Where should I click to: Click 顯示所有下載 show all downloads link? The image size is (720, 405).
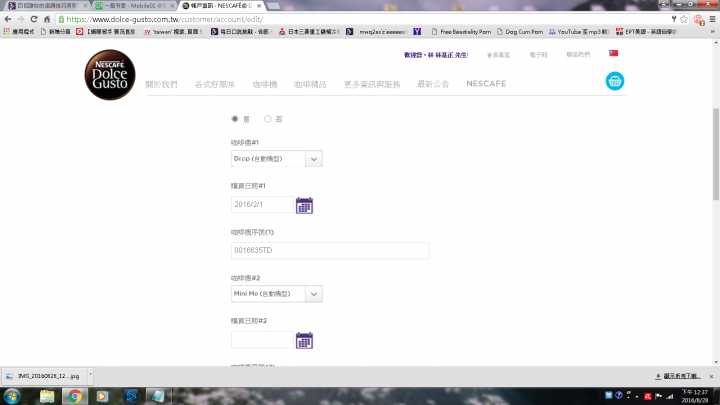click(x=678, y=376)
